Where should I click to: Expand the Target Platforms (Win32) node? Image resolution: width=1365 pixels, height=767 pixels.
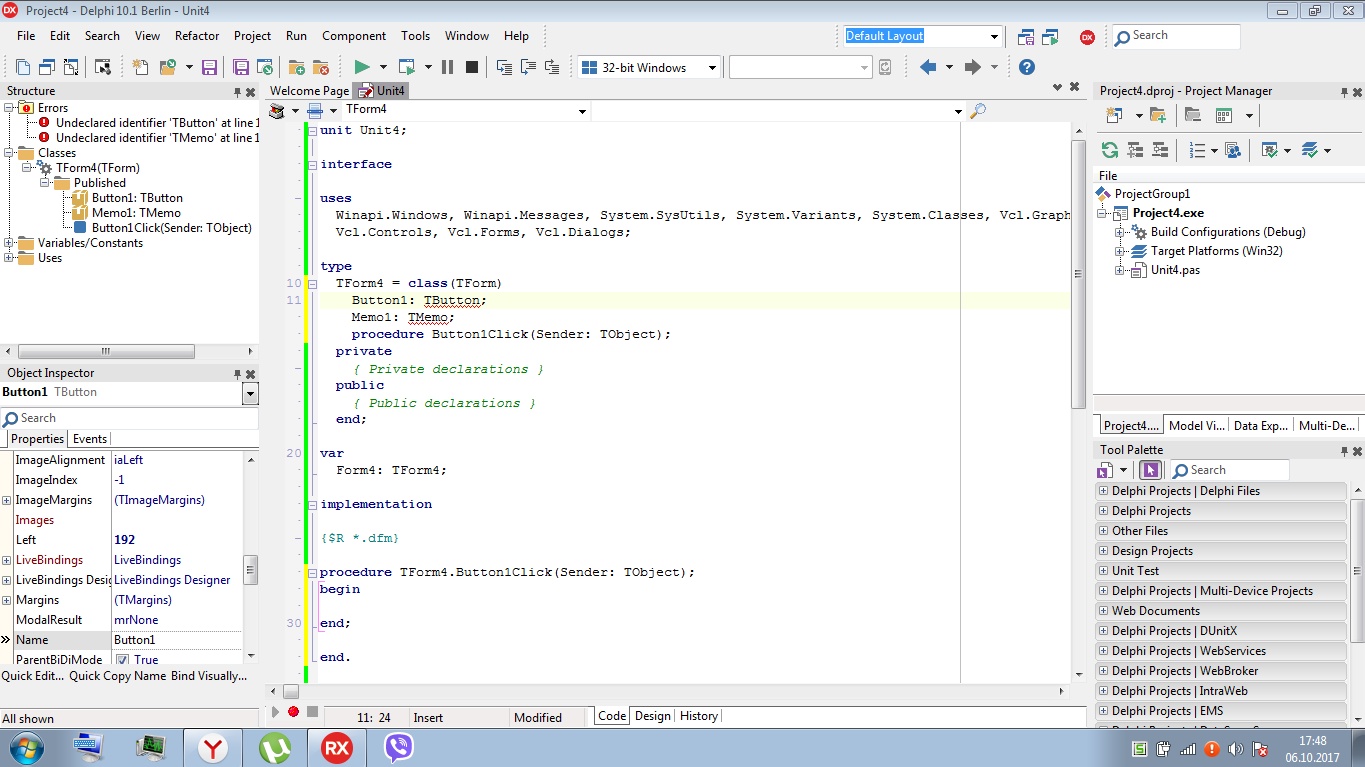click(1120, 251)
